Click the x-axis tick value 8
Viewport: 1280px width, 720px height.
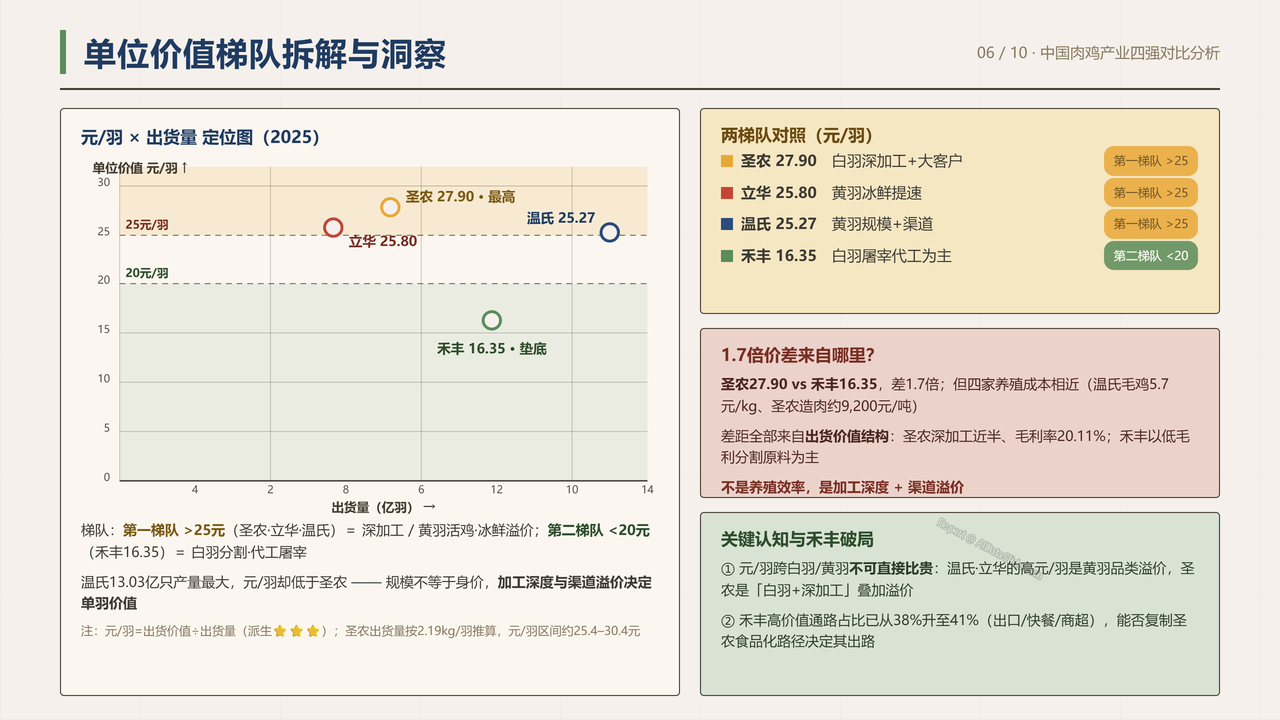point(346,489)
